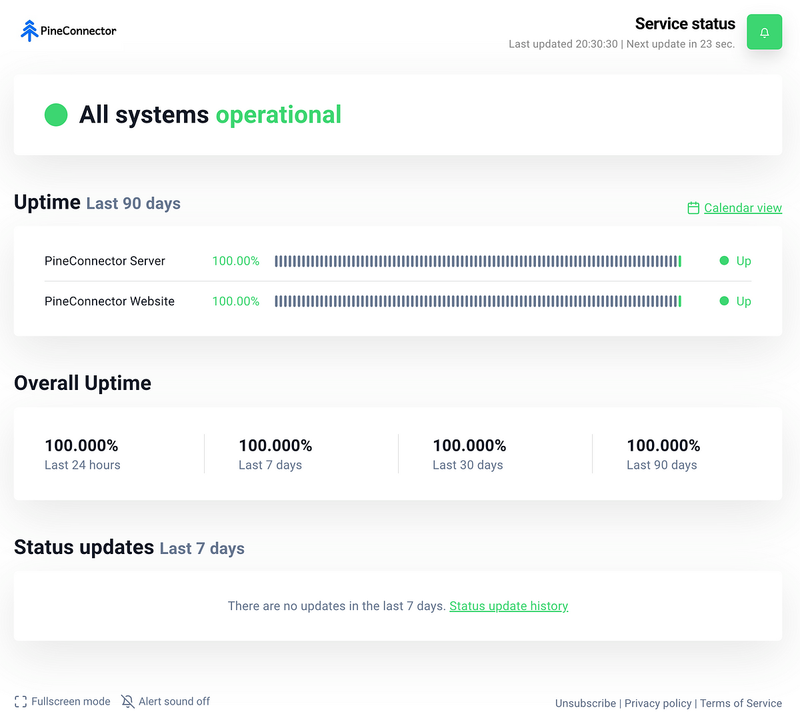The height and width of the screenshot is (728, 800).
Task: Toggle Fullscreen mode
Action: 62,701
